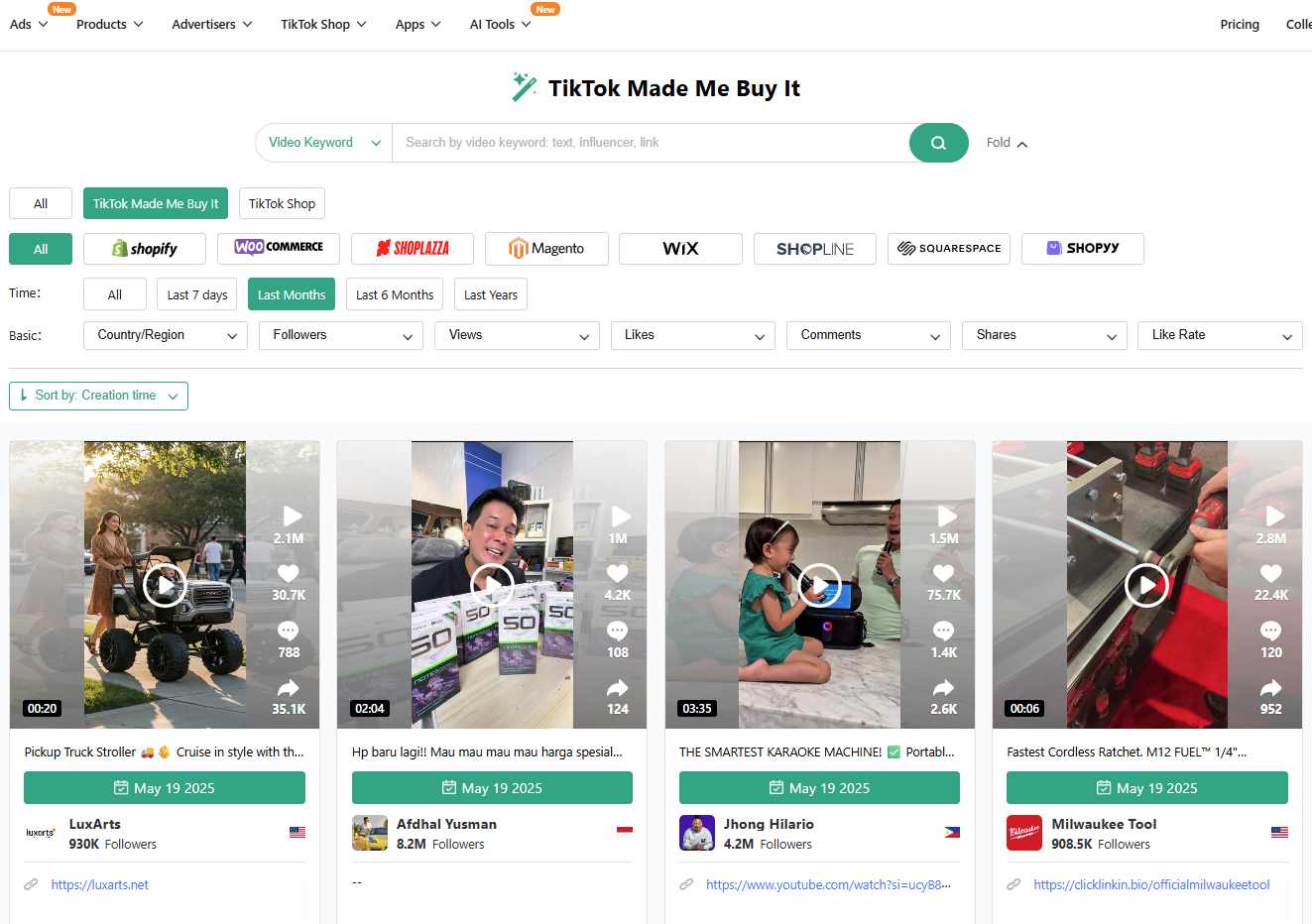Select the Last 6 Months time filter
Screen dimensions: 1312x924
click(x=395, y=294)
